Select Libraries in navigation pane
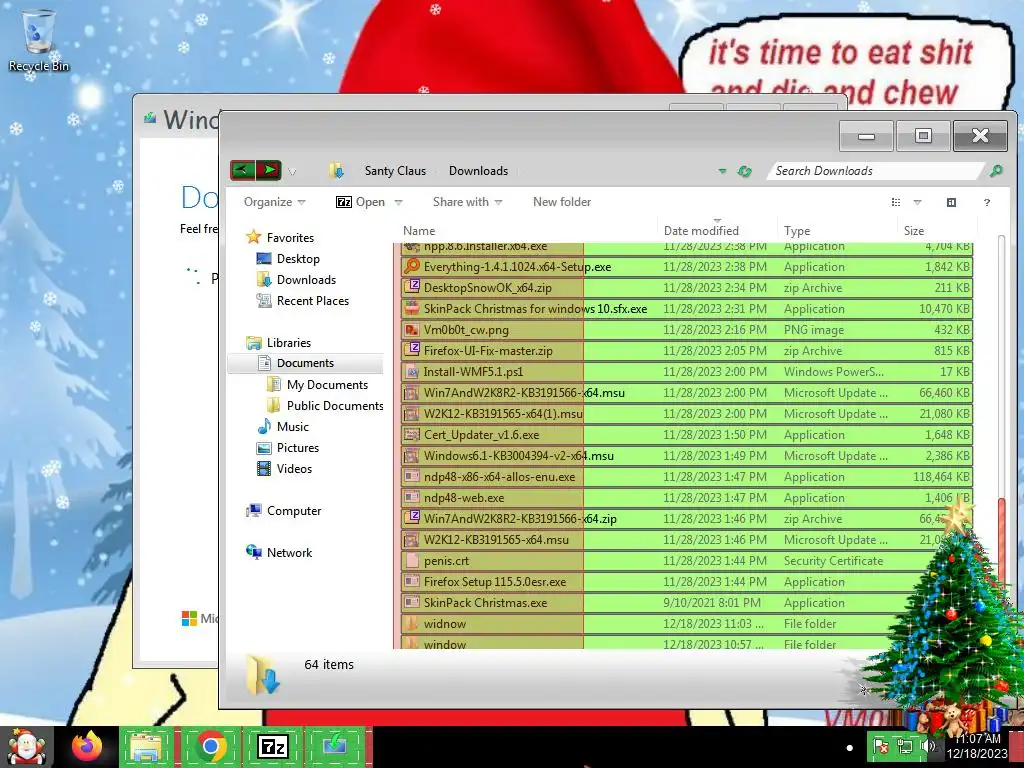The height and width of the screenshot is (768, 1024). pos(278,342)
